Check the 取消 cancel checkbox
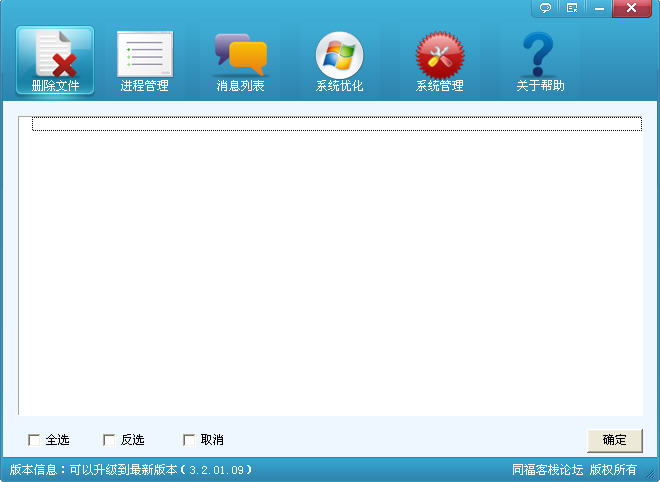The image size is (660, 482). coord(189,440)
